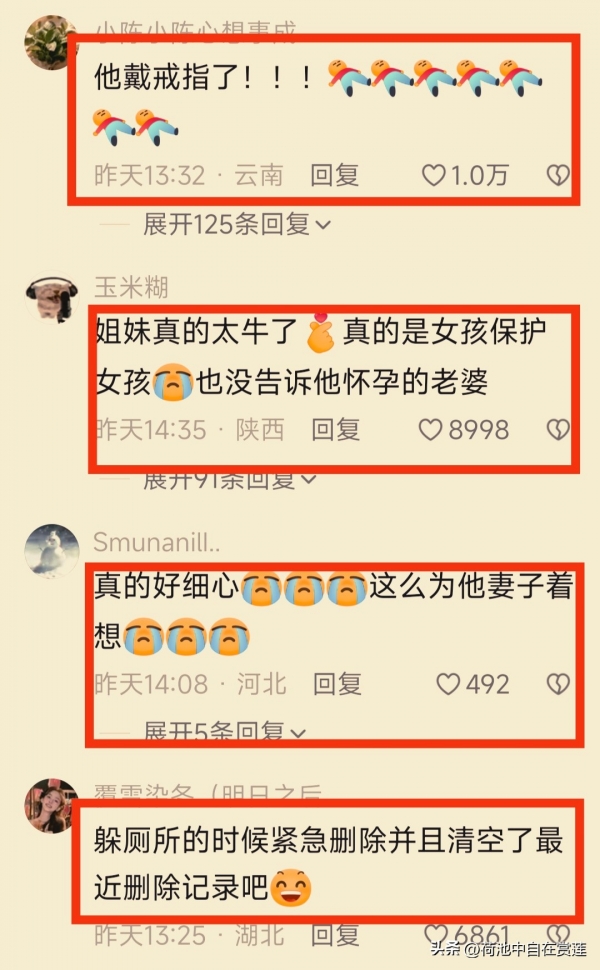Image resolution: width=600 pixels, height=970 pixels.
Task: Dislike the 他戴戒指了 comment via broken heart
Action: click(x=558, y=176)
